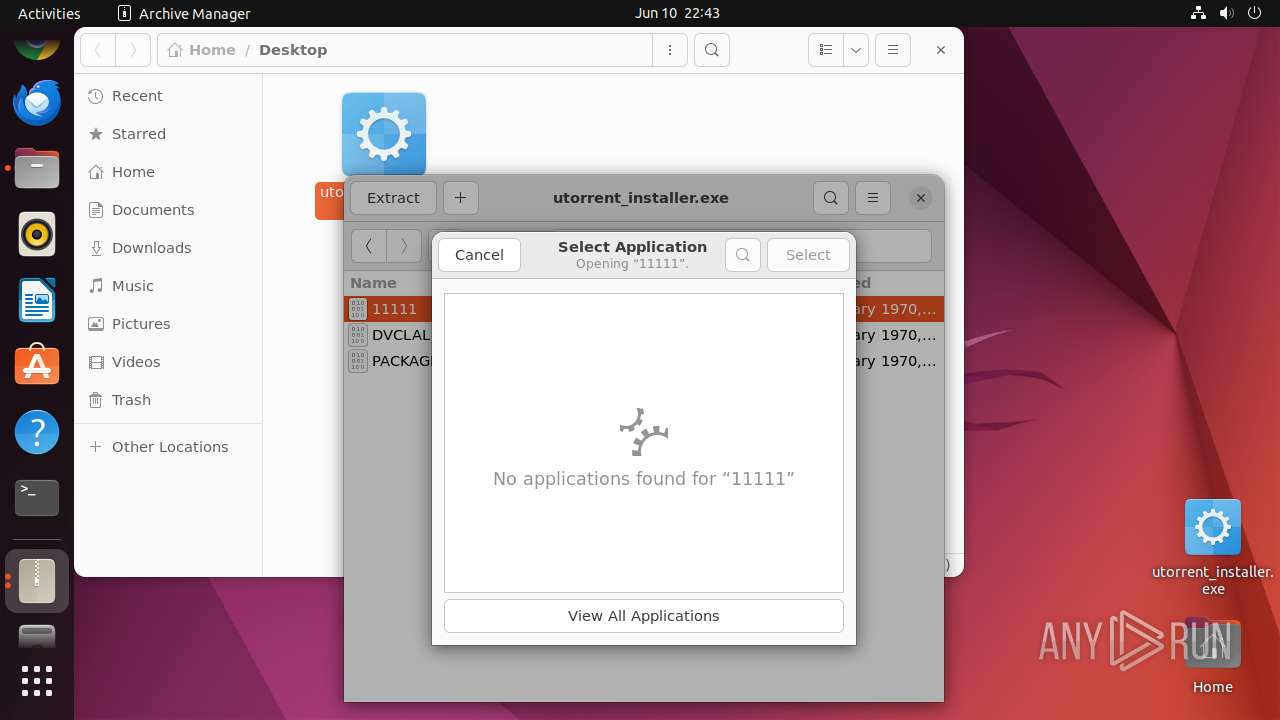Open Recent in Files sidebar

(x=168, y=96)
